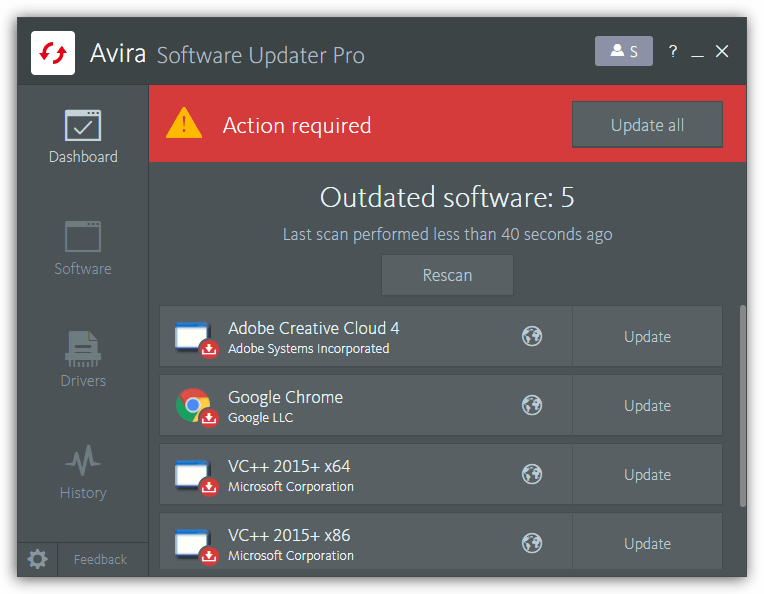Open the History section
Viewport: 764px width, 594px height.
tap(83, 473)
